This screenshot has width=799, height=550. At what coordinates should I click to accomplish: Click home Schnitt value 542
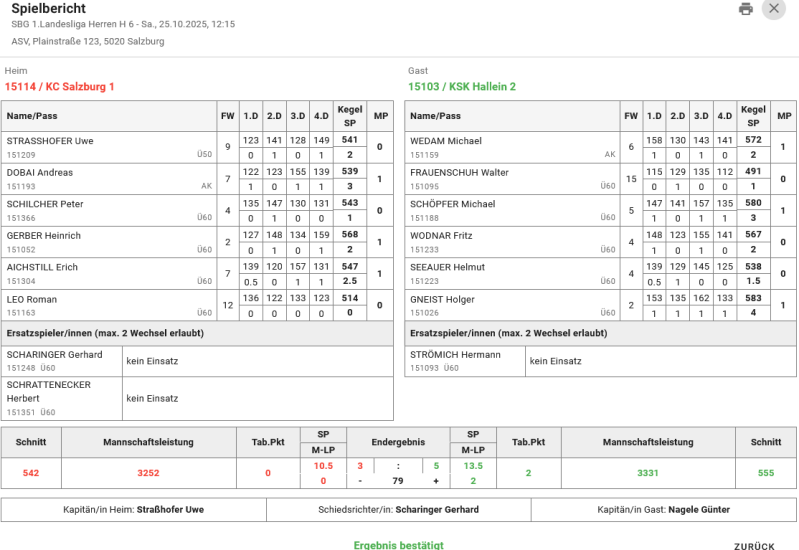click(x=31, y=473)
